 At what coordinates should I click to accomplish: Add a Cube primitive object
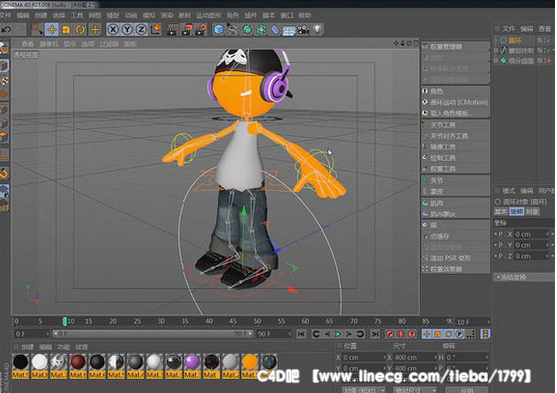point(219,29)
